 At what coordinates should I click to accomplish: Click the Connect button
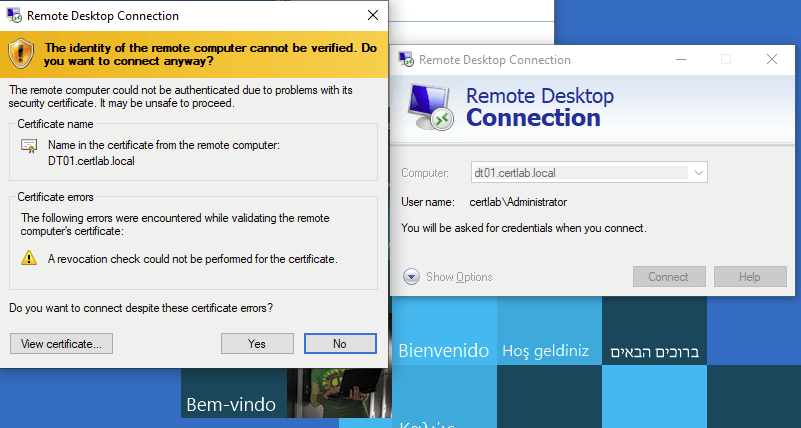[x=668, y=277]
